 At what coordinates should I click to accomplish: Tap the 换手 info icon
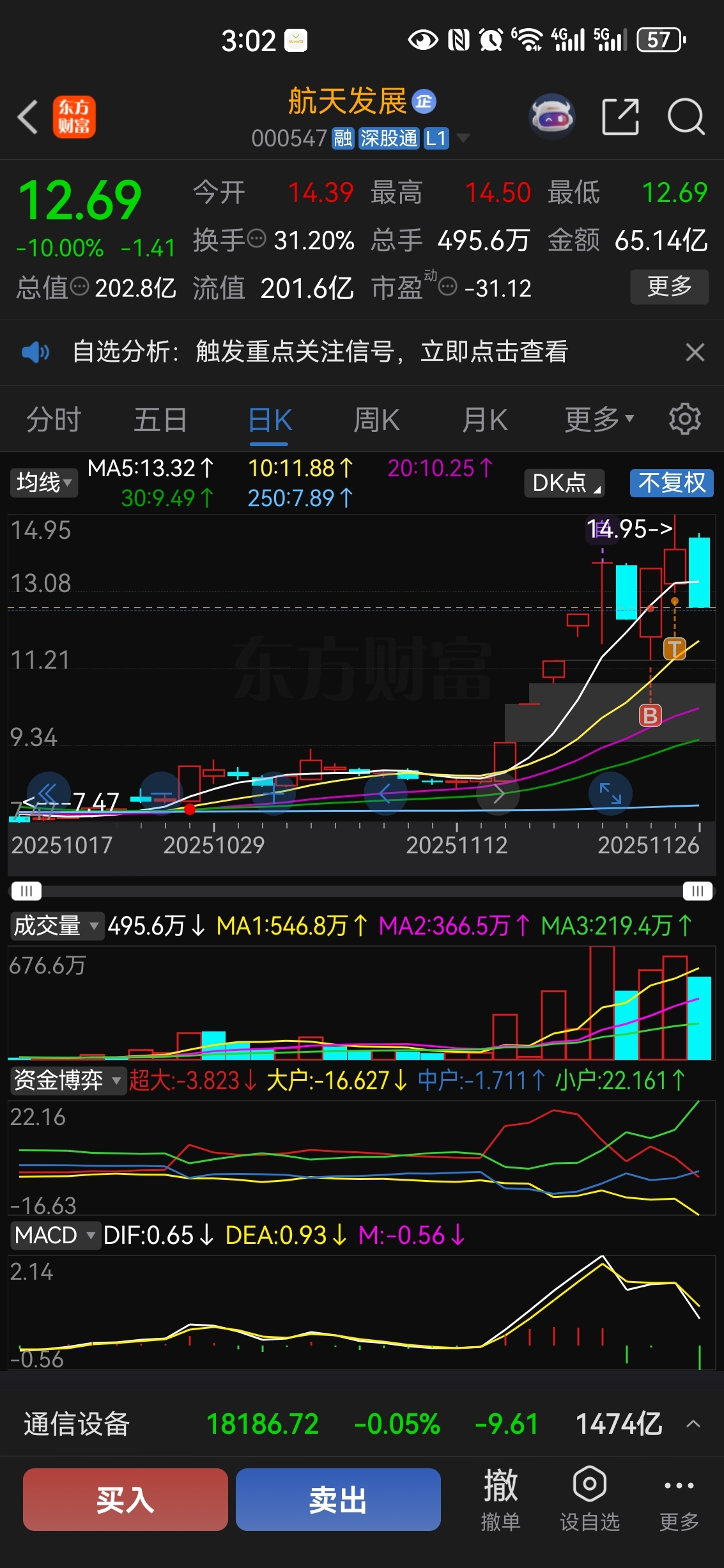tap(256, 239)
